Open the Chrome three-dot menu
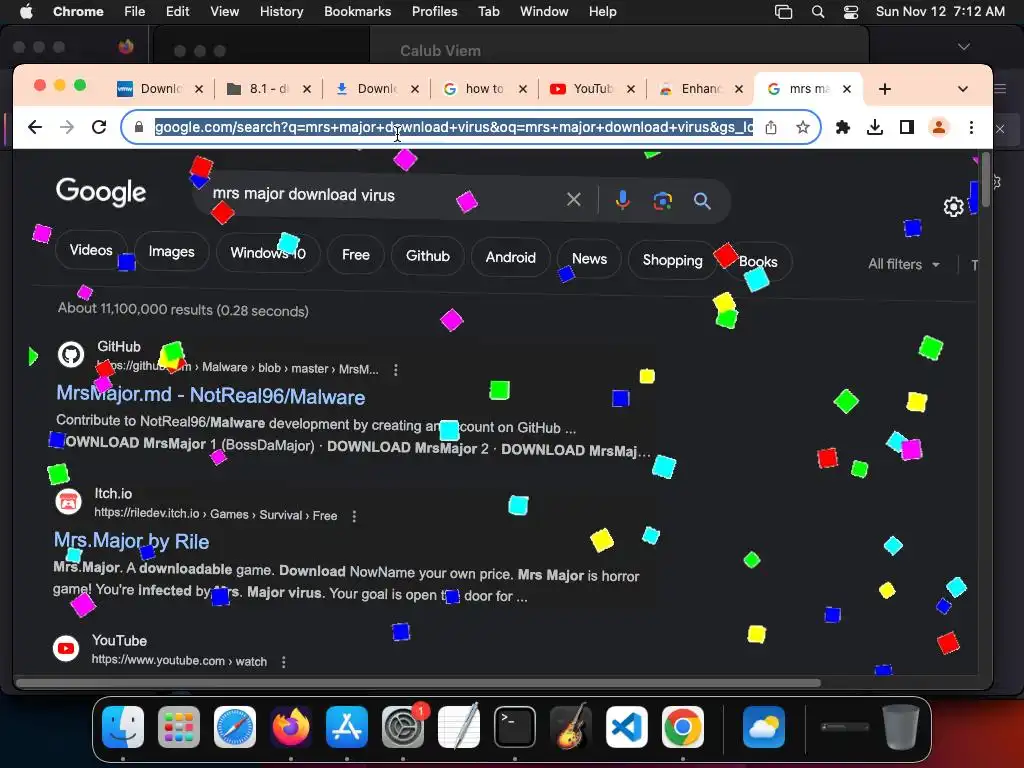This screenshot has height=768, width=1024. 971,127
